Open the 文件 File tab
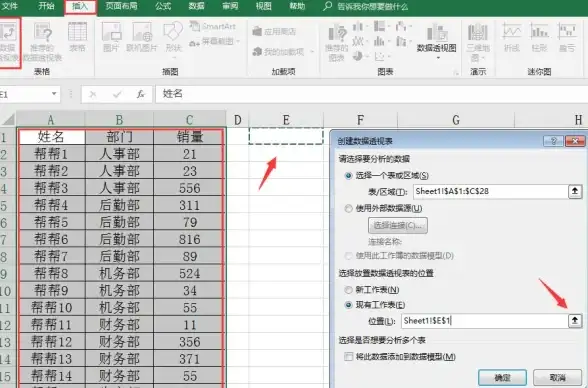588x388 pixels. click(x=10, y=6)
